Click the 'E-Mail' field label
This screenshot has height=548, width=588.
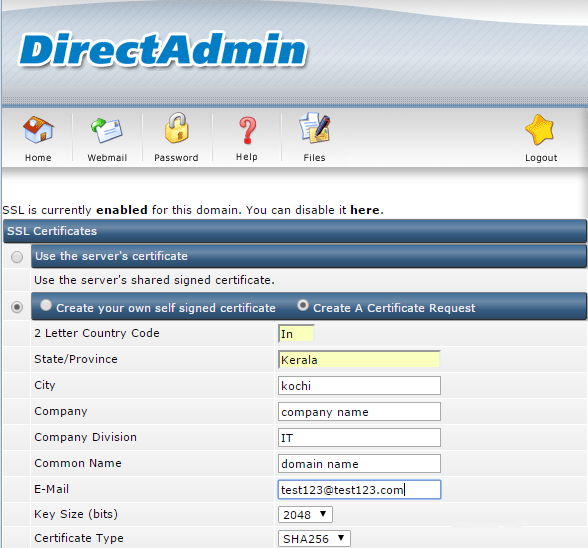coord(51,489)
